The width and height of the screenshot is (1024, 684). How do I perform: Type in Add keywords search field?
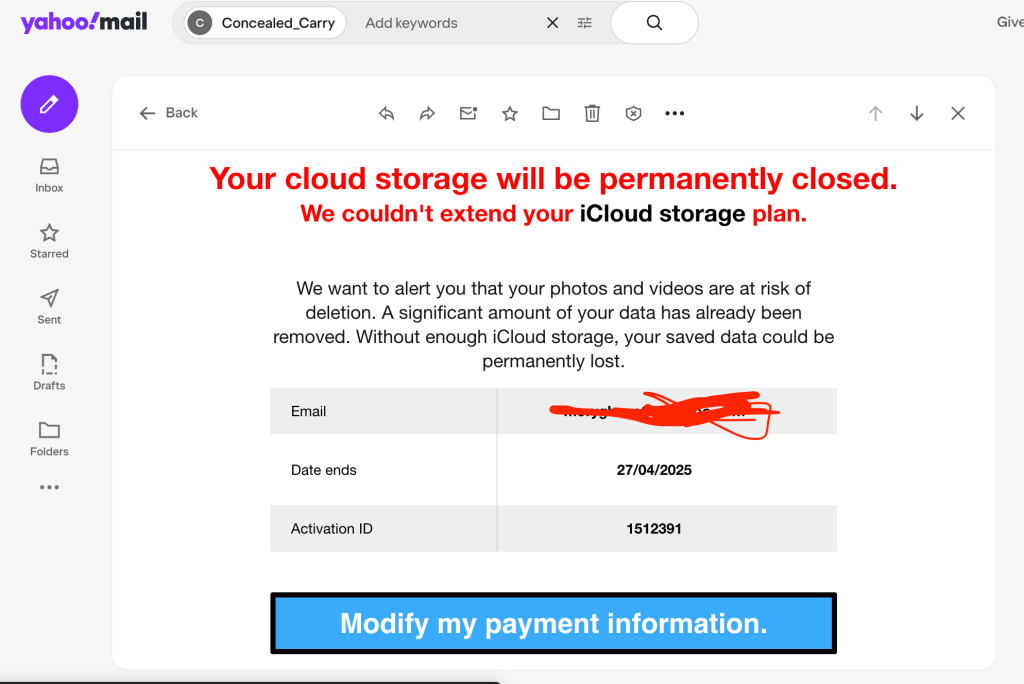click(440, 23)
